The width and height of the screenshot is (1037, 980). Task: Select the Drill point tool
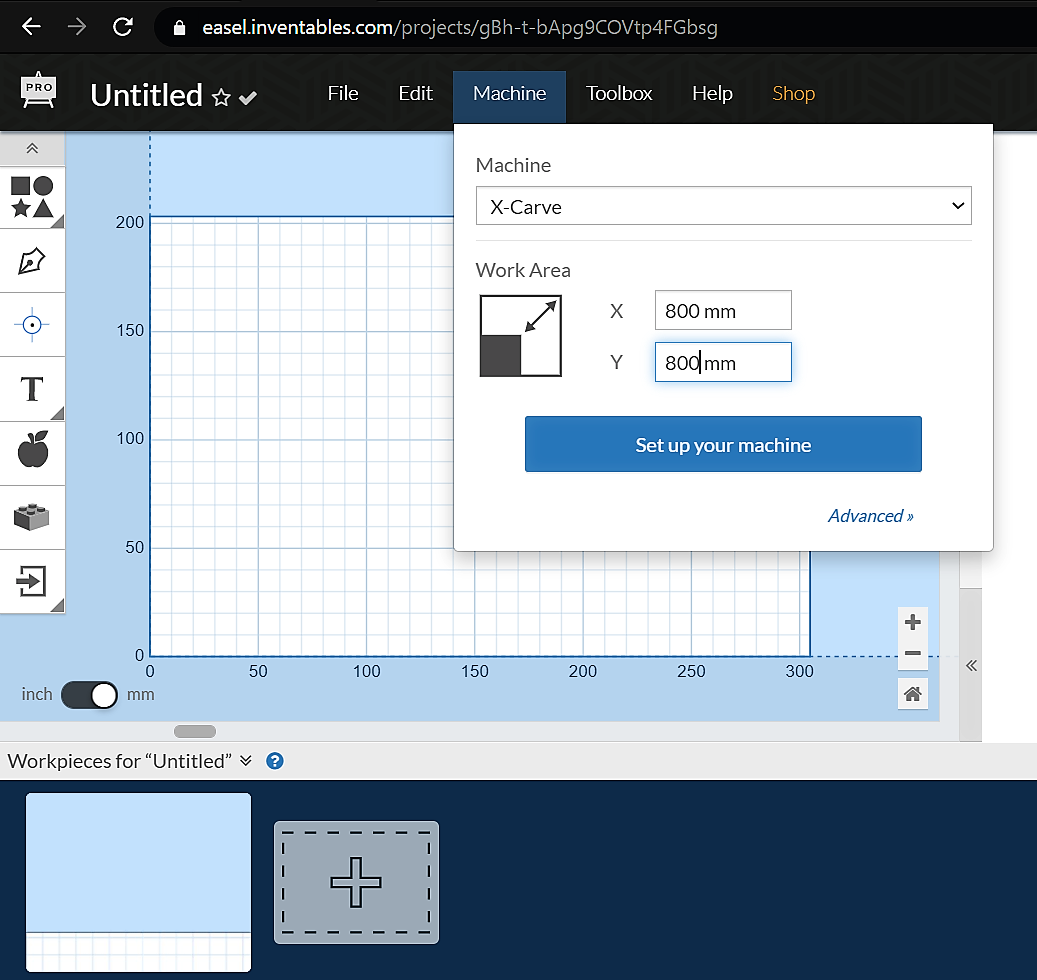pos(32,325)
